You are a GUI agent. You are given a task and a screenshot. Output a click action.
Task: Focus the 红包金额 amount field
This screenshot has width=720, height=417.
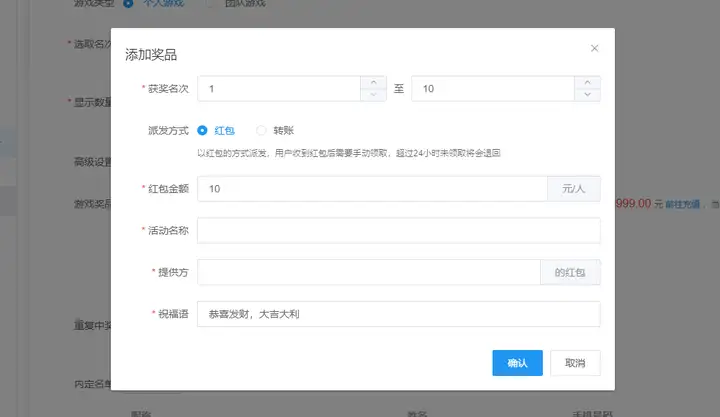[372, 189]
